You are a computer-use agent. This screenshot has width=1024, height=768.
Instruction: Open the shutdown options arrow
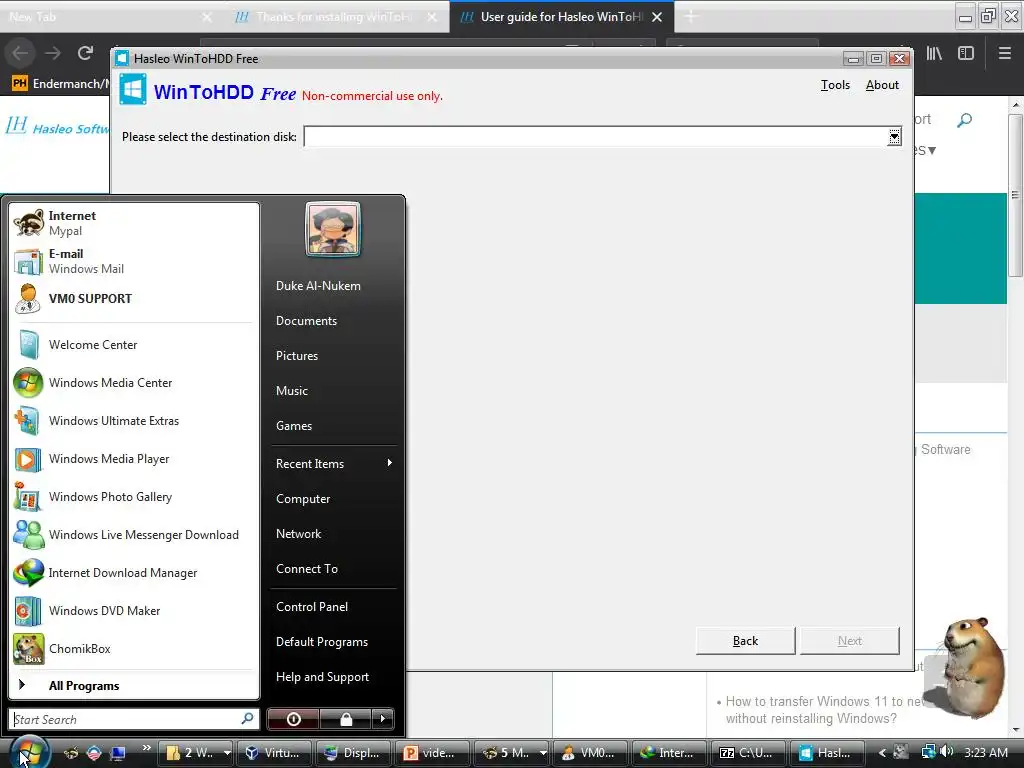tap(383, 719)
